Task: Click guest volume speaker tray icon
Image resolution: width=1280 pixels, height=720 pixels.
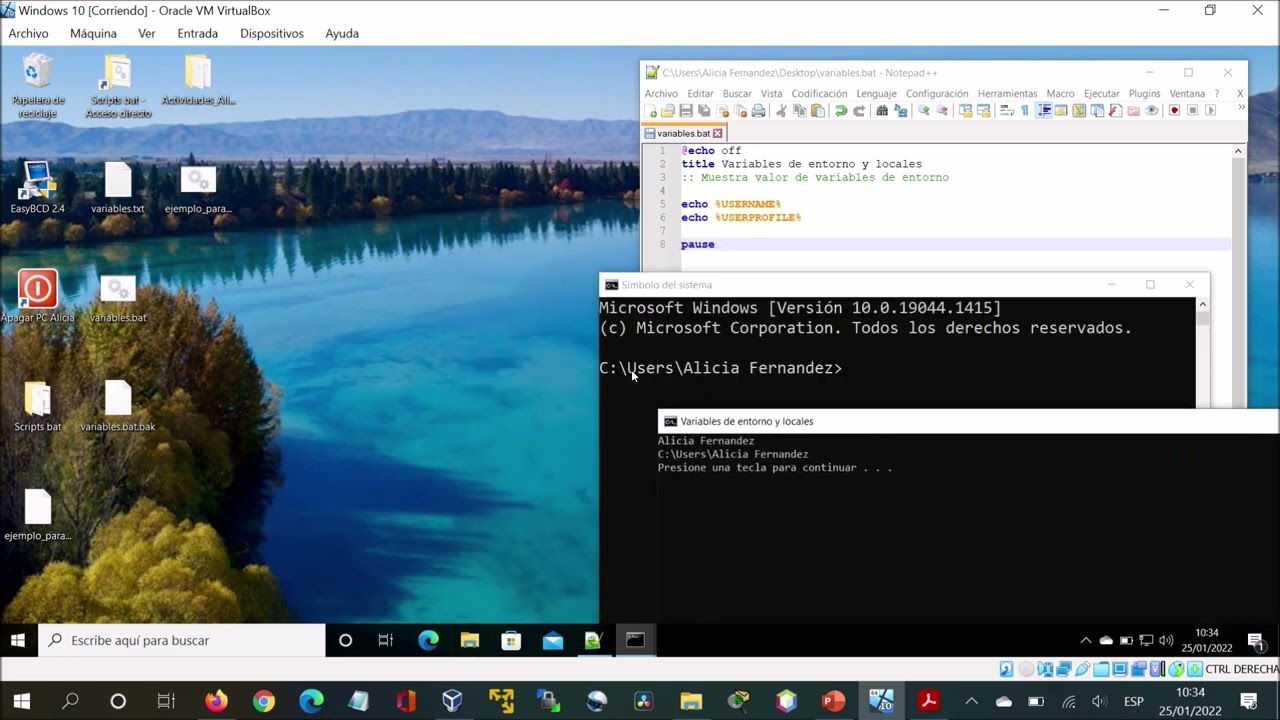Action: click(x=1166, y=640)
